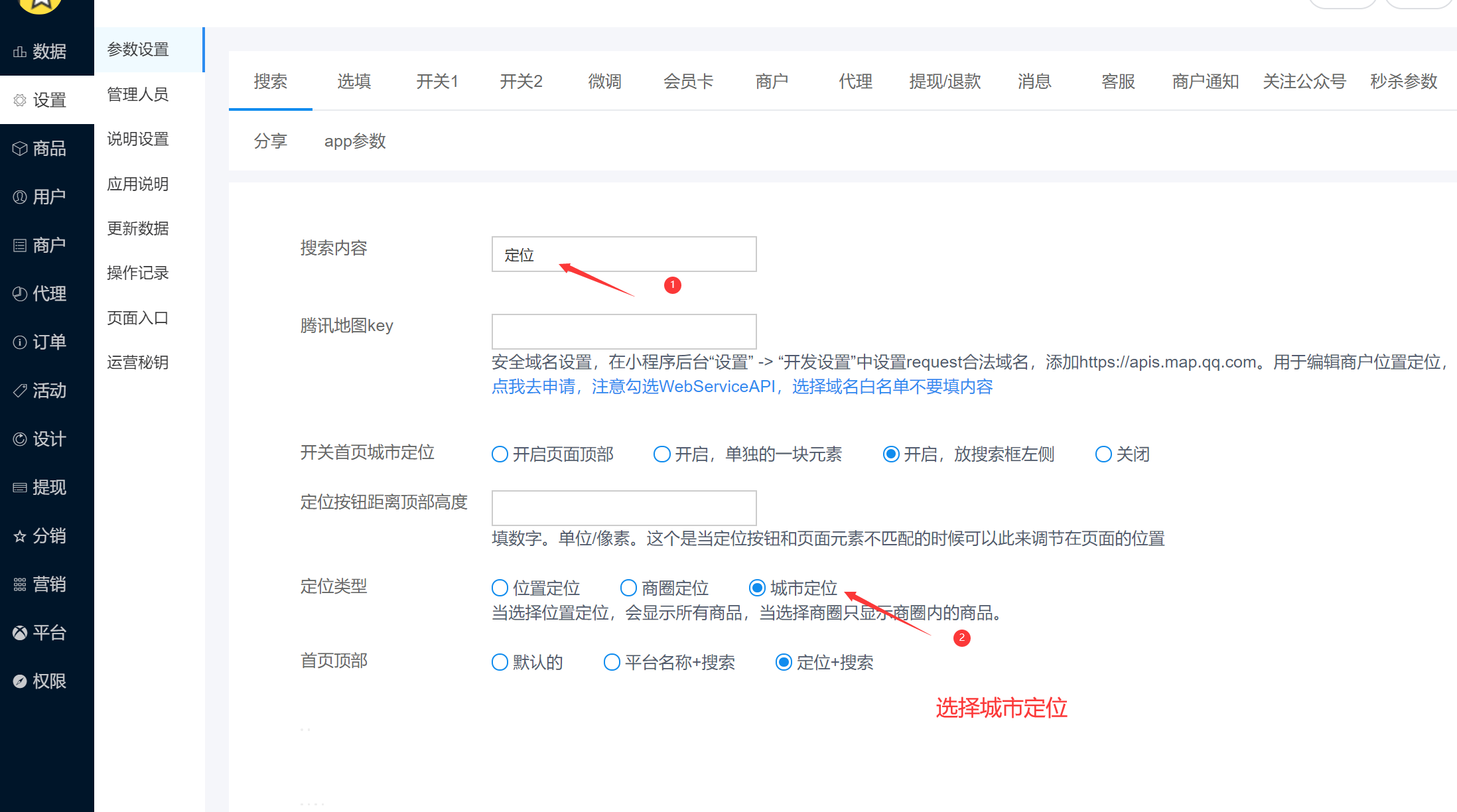Open the 关注公众号 tab
This screenshot has height=812, width=1457.
[x=1304, y=82]
